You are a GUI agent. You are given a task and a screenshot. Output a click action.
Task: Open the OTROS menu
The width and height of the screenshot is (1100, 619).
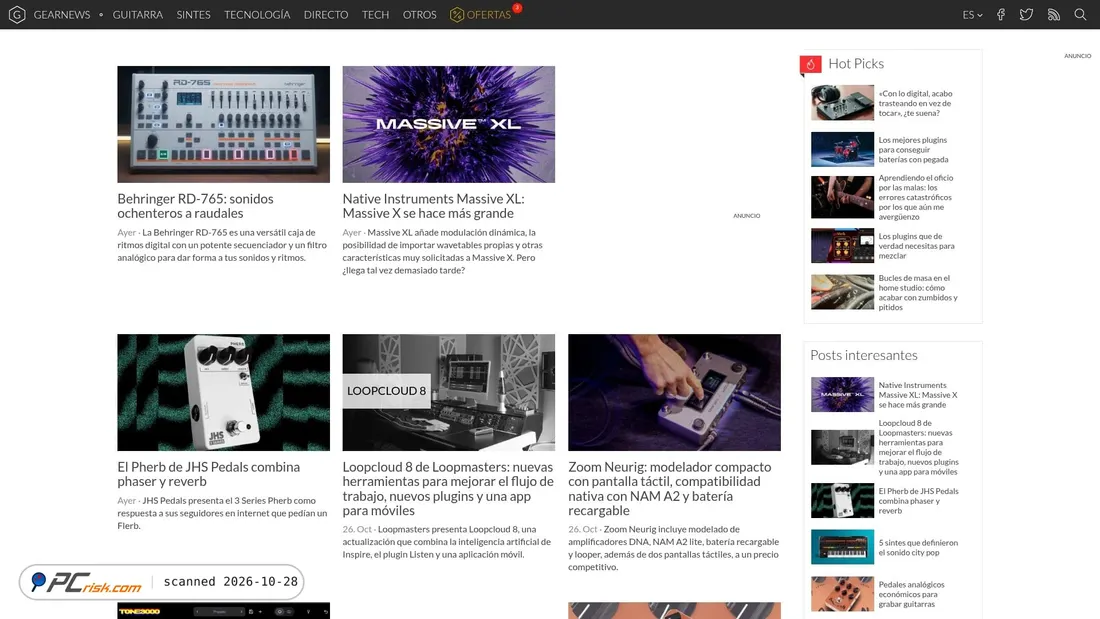420,15
